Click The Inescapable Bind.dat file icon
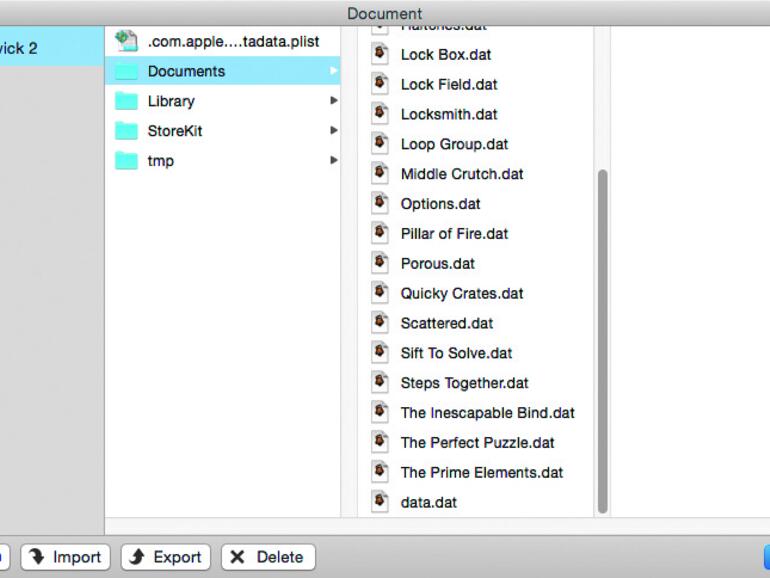 pyautogui.click(x=380, y=412)
